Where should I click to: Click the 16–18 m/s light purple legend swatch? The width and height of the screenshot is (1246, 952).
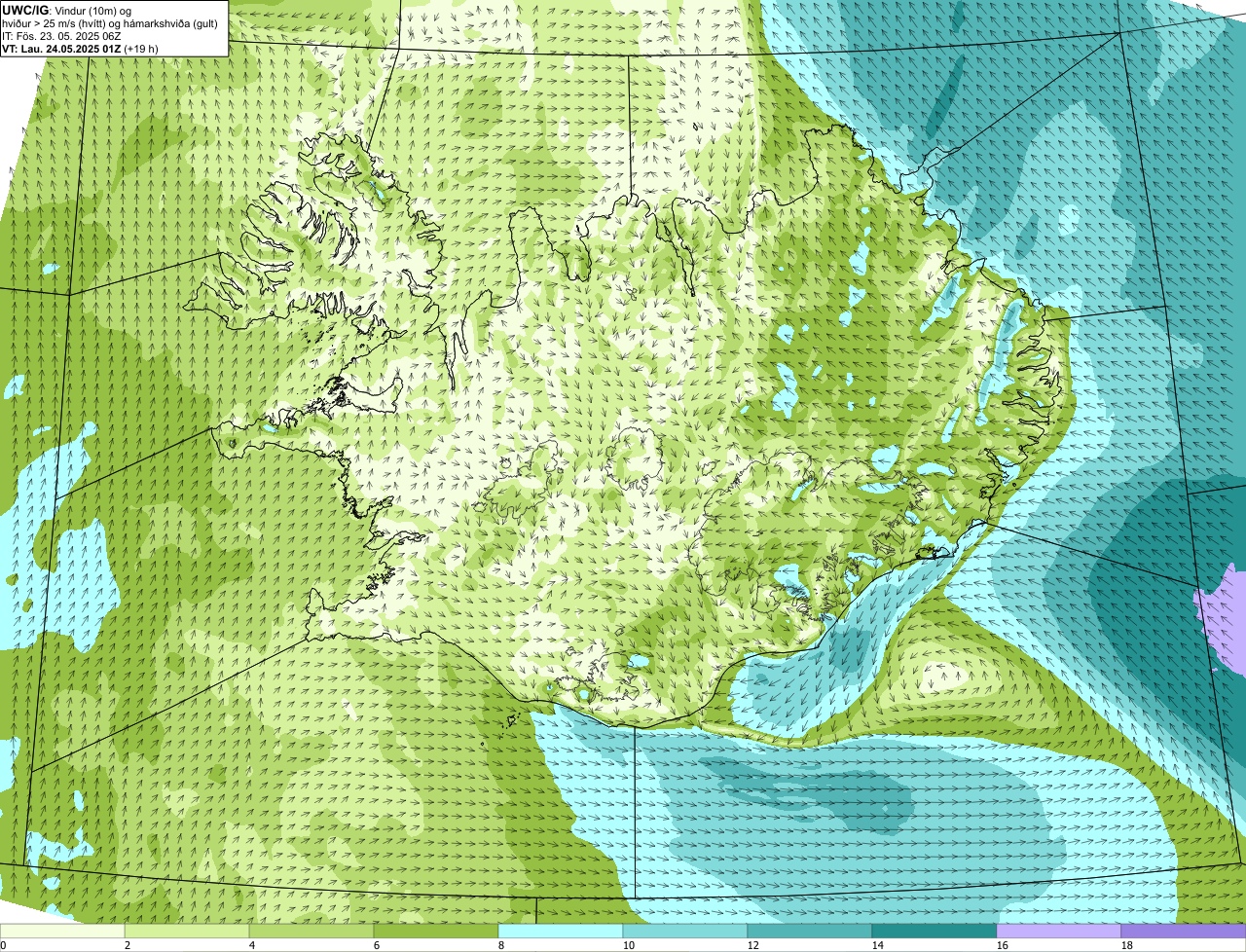(x=1059, y=932)
